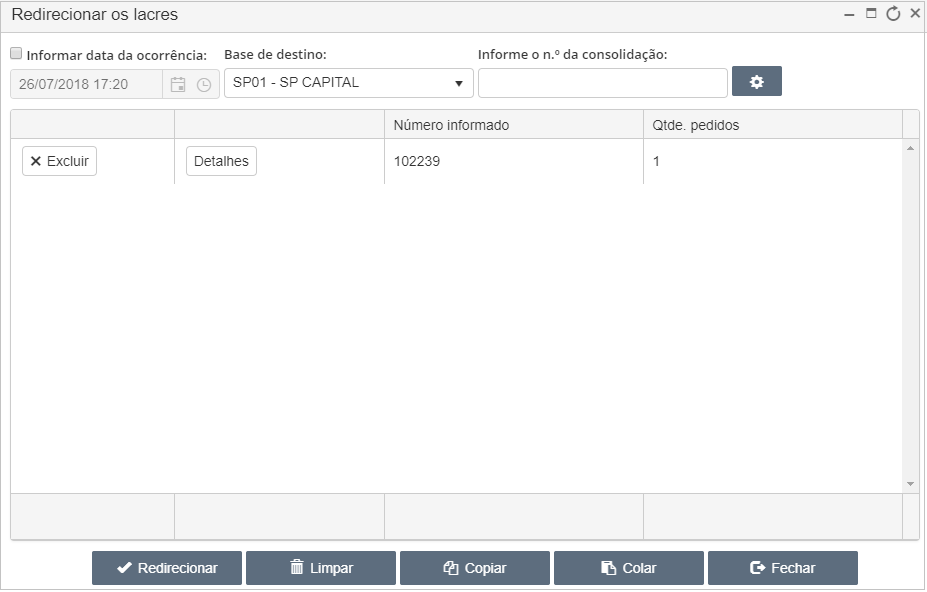This screenshot has height=592, width=927.
Task: Click the Limpar button
Action: pyautogui.click(x=321, y=568)
